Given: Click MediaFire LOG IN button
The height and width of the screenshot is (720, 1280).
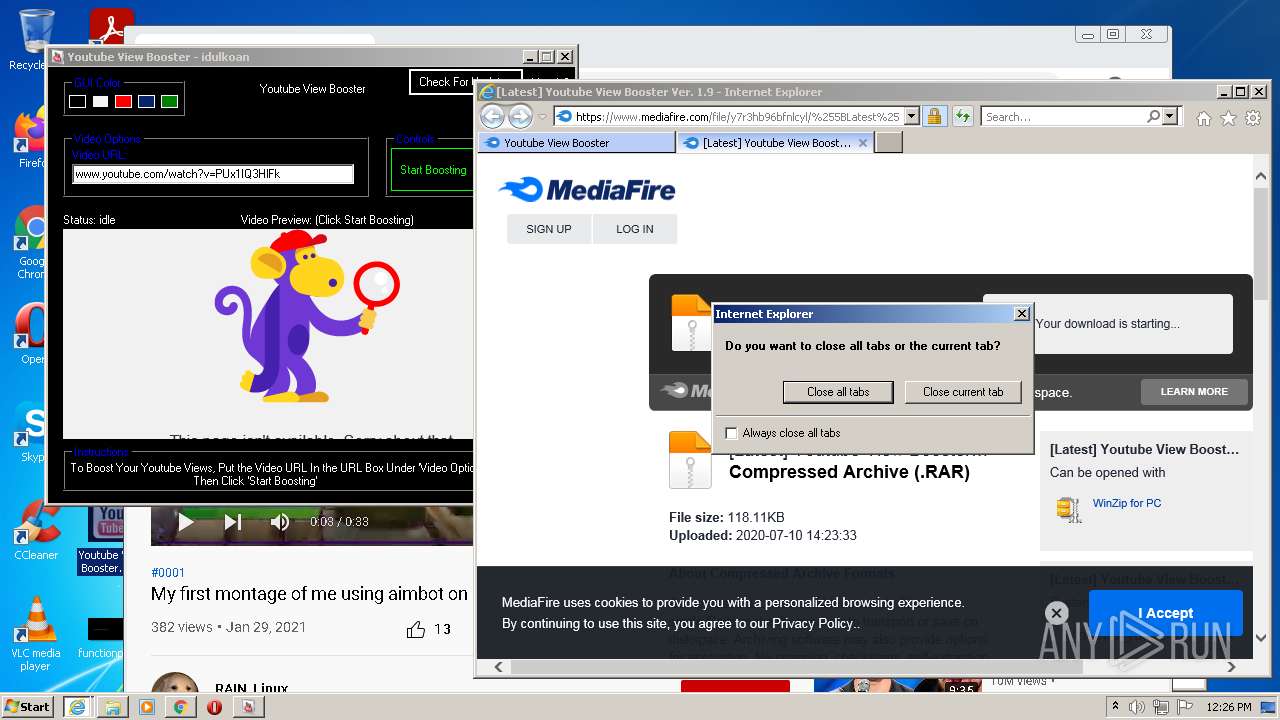Looking at the screenshot, I should coord(635,229).
